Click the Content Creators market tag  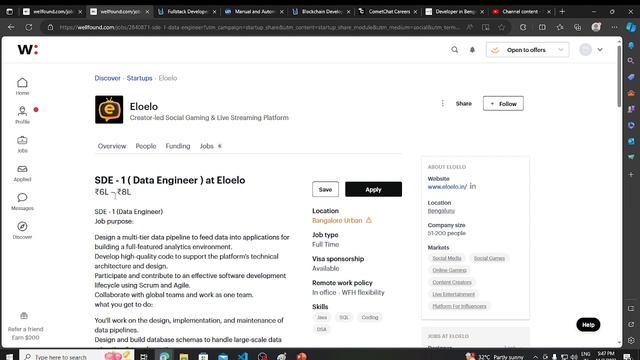tap(452, 282)
